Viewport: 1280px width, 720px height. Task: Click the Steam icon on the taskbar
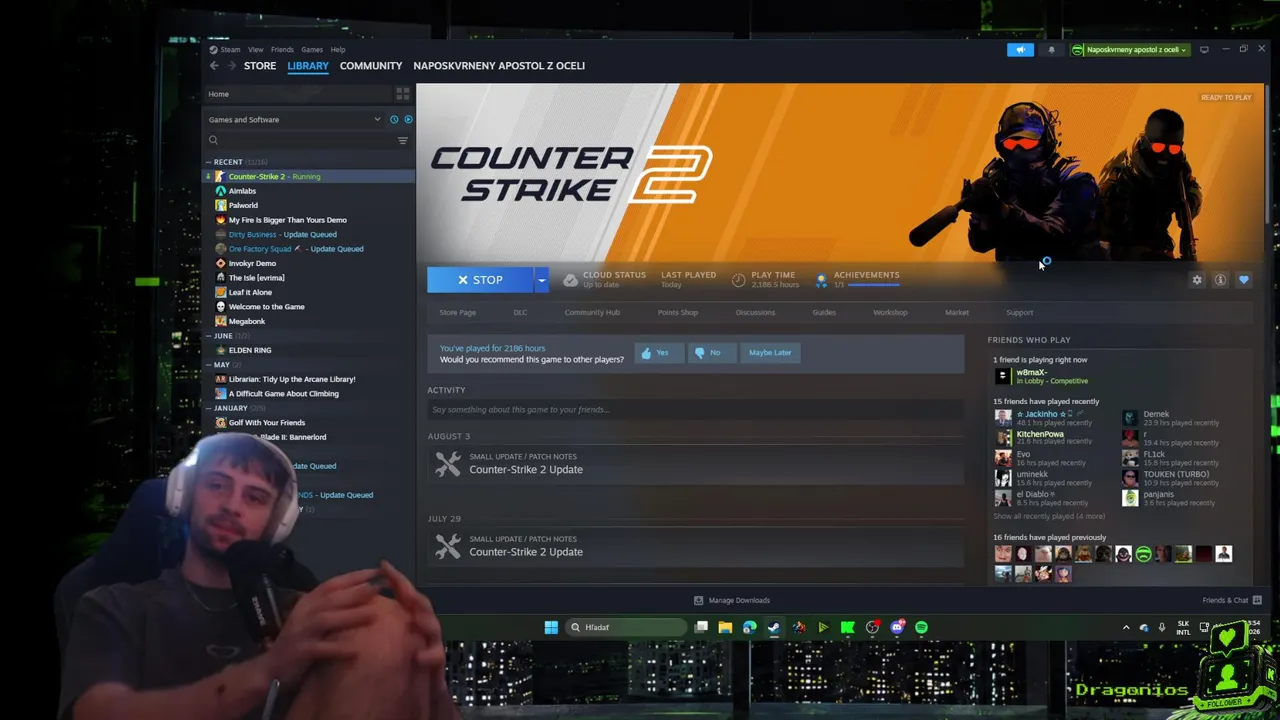point(774,627)
